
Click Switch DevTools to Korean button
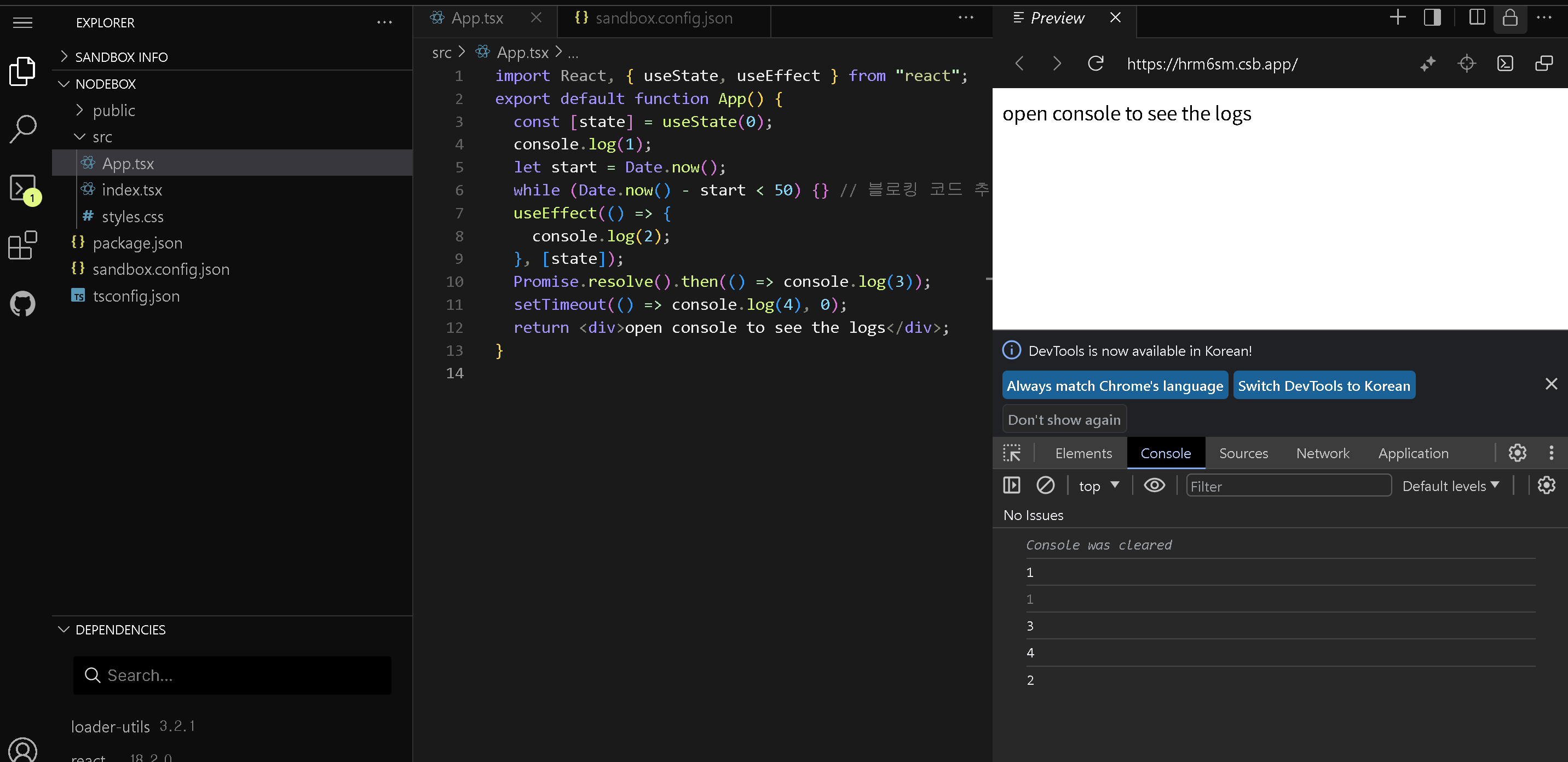tap(1323, 385)
